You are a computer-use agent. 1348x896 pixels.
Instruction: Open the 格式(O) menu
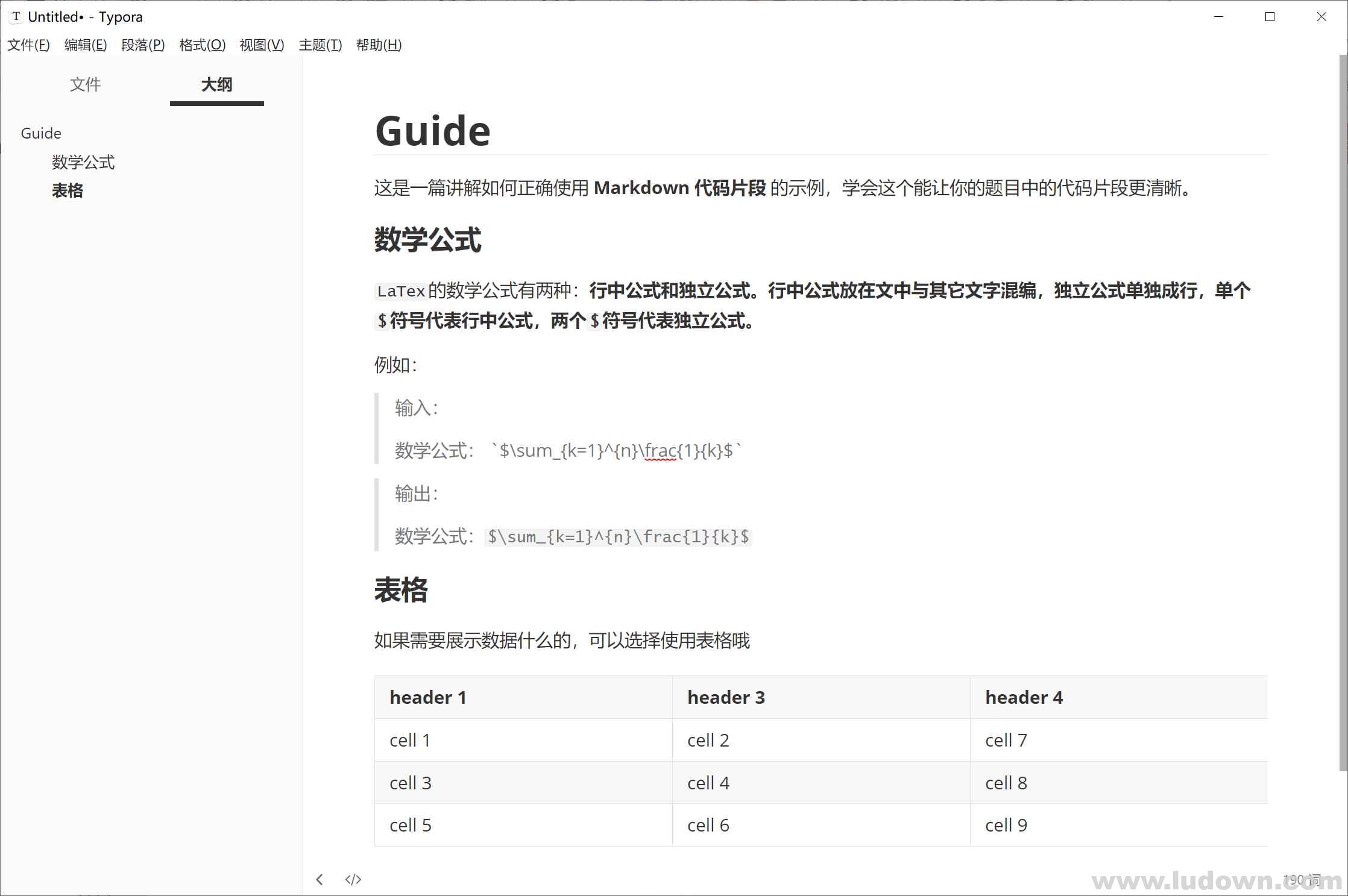tap(203, 45)
